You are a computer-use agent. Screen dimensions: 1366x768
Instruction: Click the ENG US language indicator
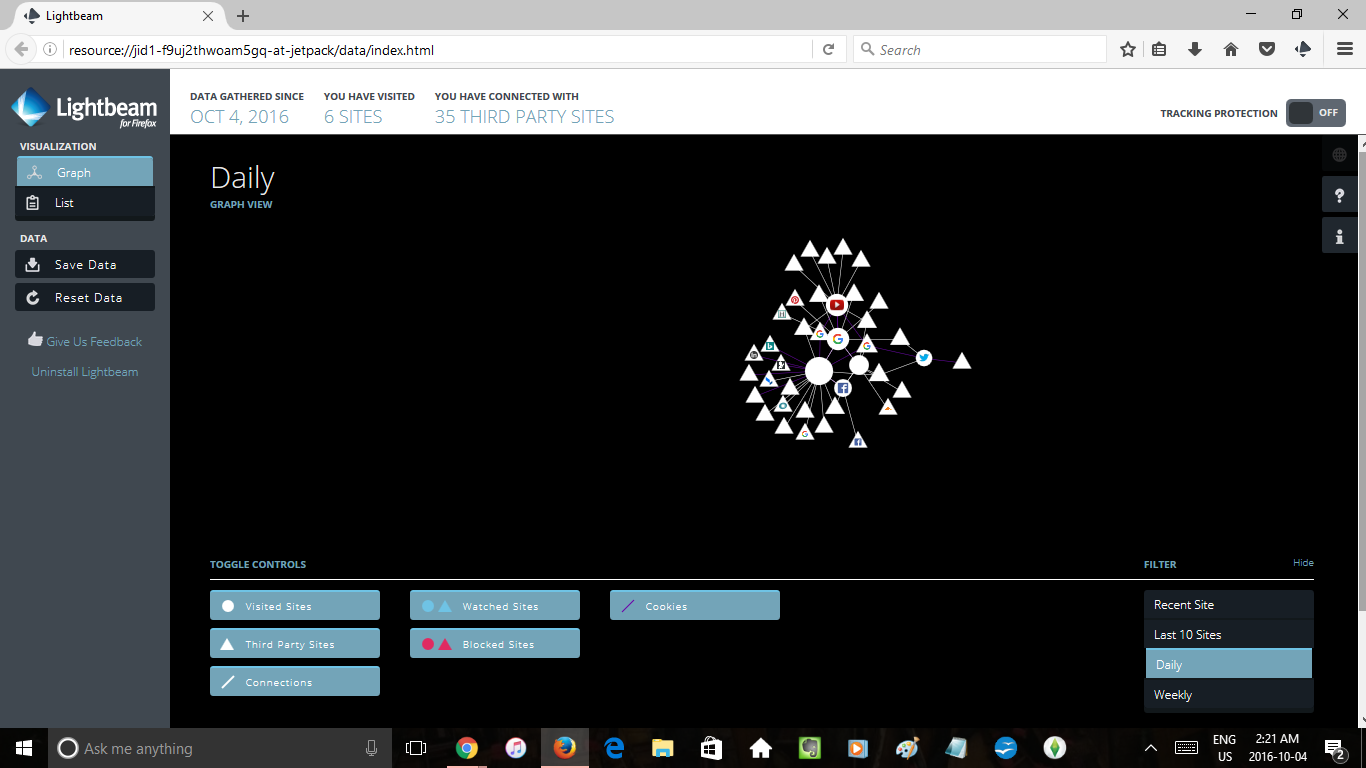pos(1224,748)
